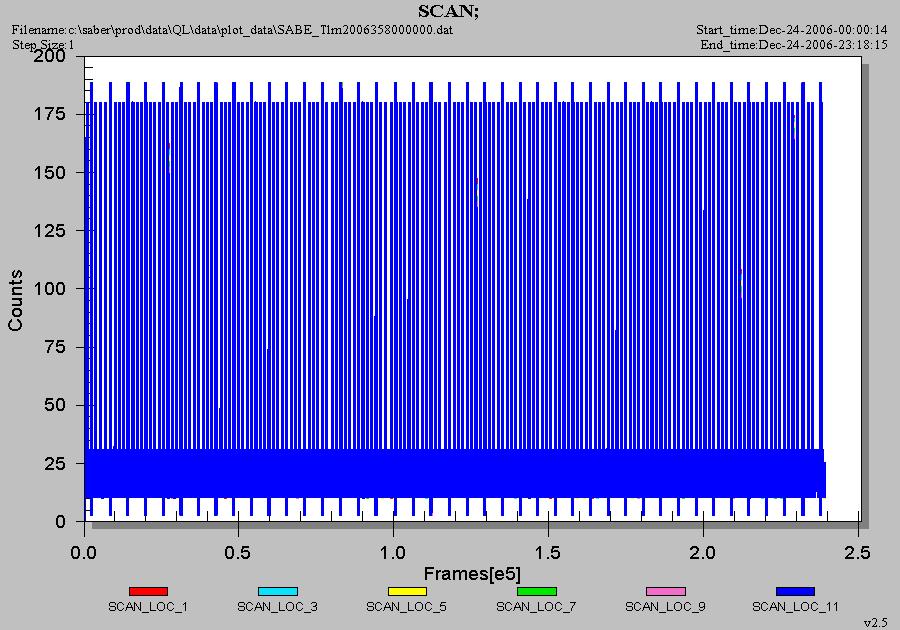Click the v2.5 version label
This screenshot has width=900, height=630.
point(875,623)
